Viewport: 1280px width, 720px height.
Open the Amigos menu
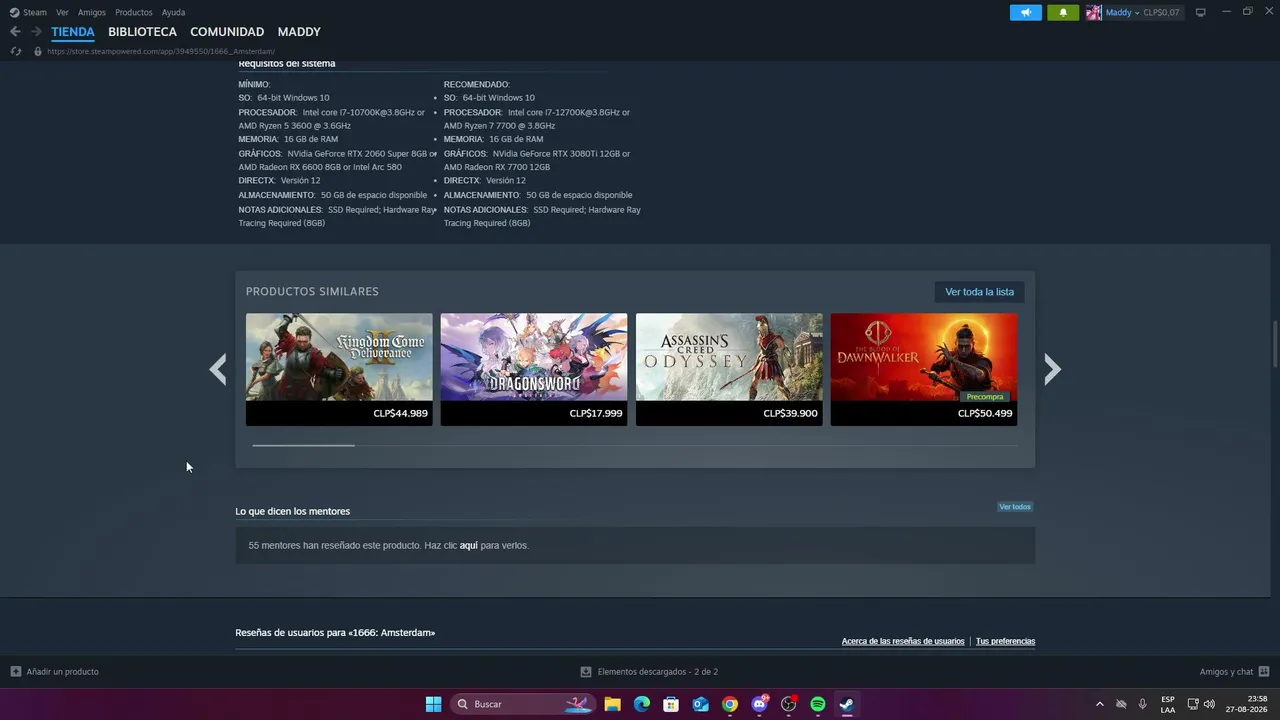coord(92,12)
